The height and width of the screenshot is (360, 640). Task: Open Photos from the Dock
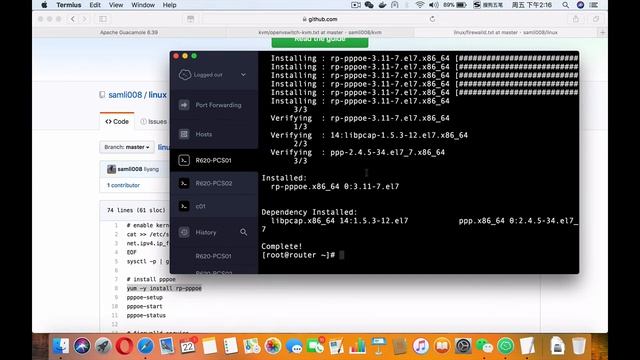click(x=273, y=346)
